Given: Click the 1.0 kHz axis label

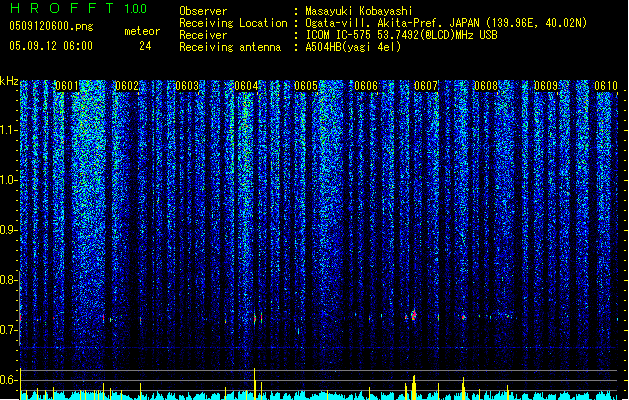Looking at the screenshot, I should click(9, 180).
